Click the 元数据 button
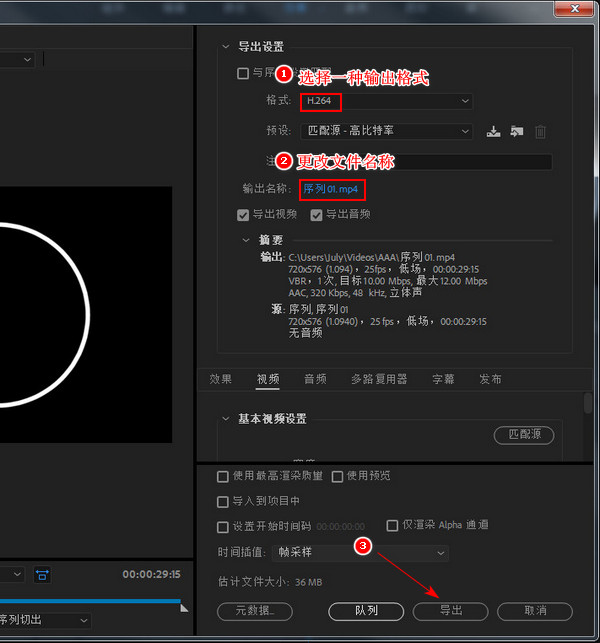The width and height of the screenshot is (600, 643). tap(255, 611)
